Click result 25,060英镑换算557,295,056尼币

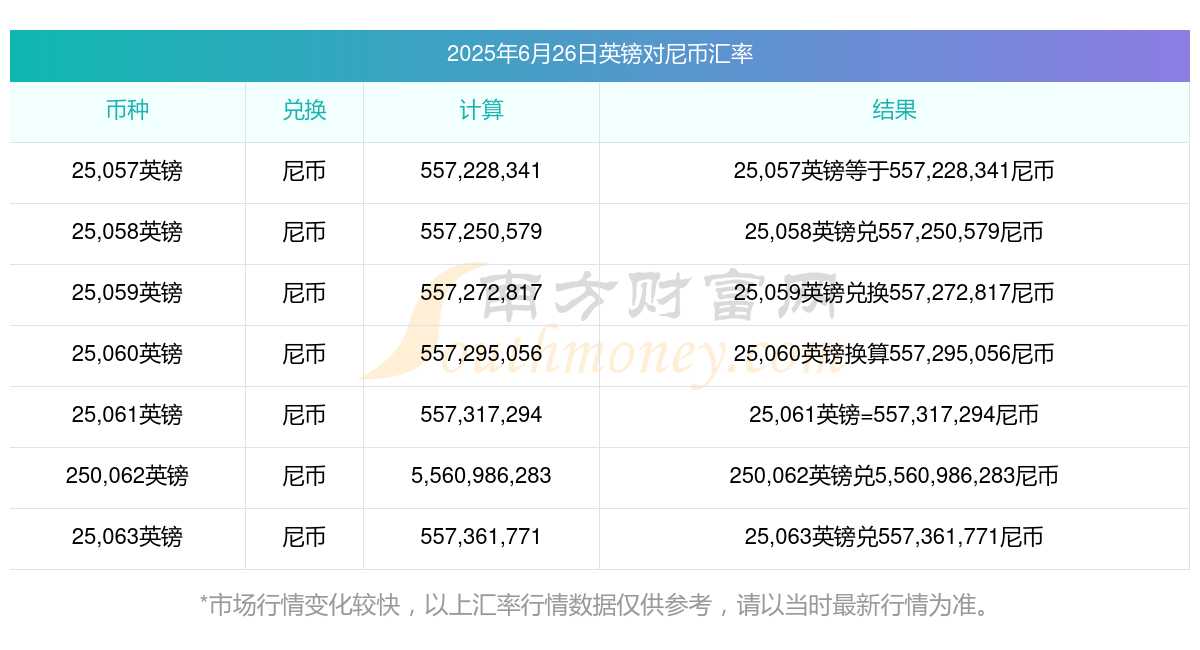(x=894, y=354)
